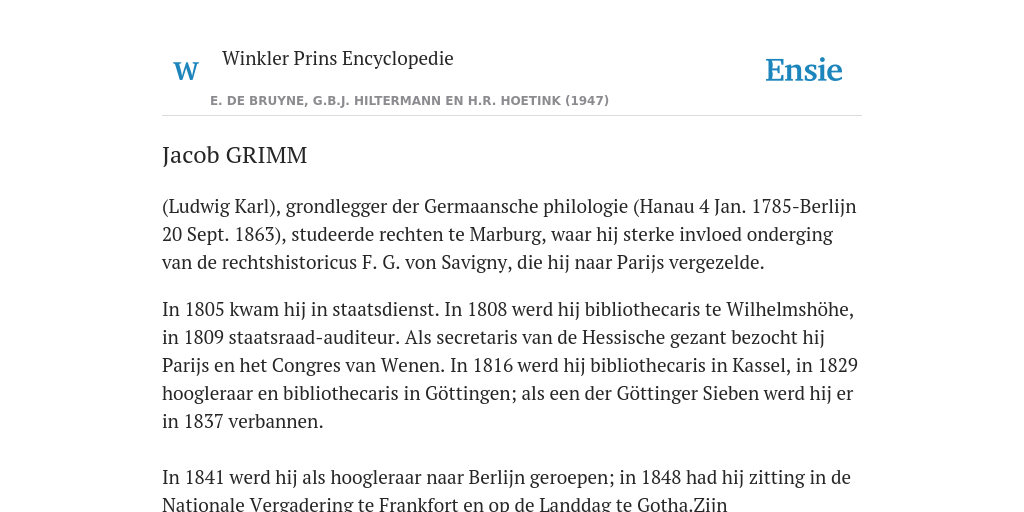Click the name F. G. von Savigny
1024x512 pixels.
click(436, 263)
